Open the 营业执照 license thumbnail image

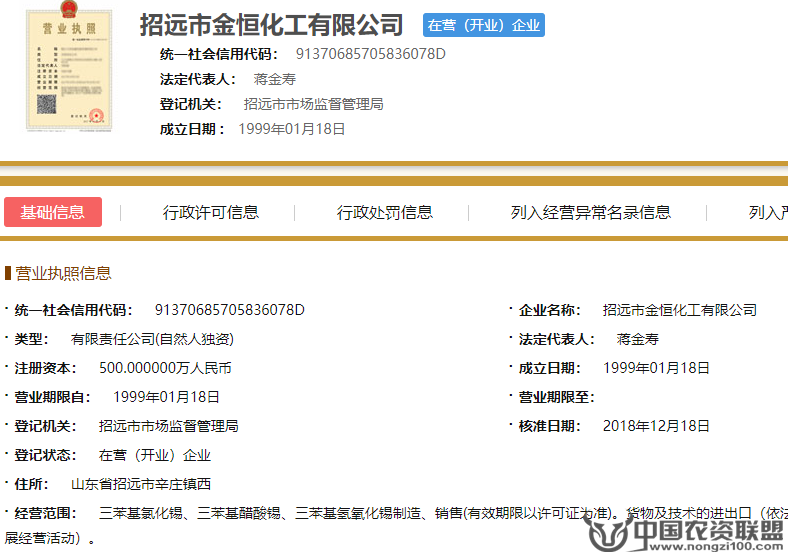click(69, 66)
